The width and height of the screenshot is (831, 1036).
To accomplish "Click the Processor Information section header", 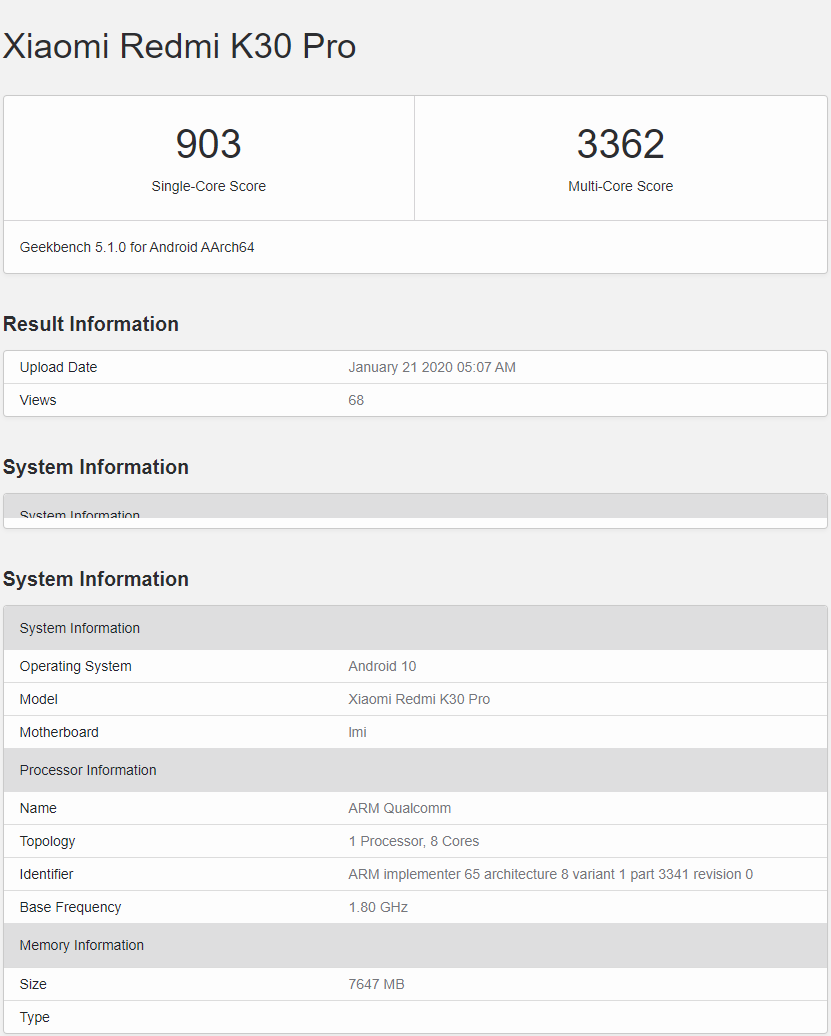I will point(88,770).
